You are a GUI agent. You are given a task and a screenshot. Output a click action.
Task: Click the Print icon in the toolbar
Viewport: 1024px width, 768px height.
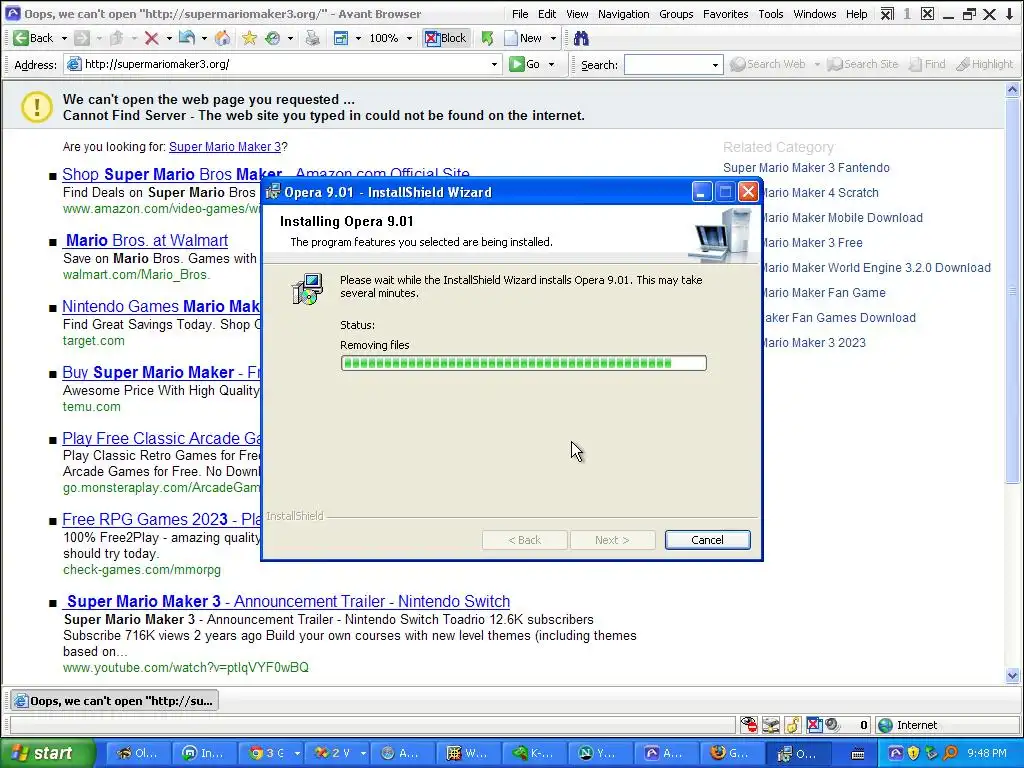point(313,39)
